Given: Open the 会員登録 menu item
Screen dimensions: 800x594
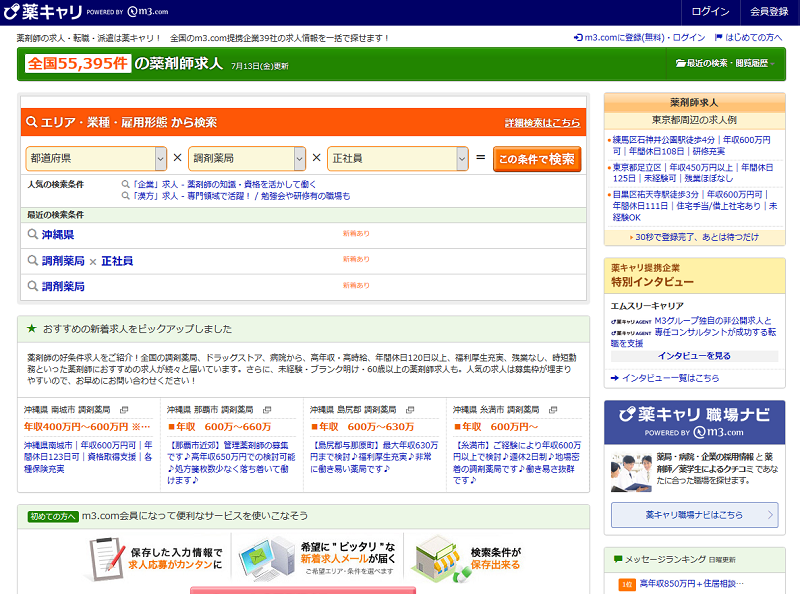Looking at the screenshot, I should 769,12.
